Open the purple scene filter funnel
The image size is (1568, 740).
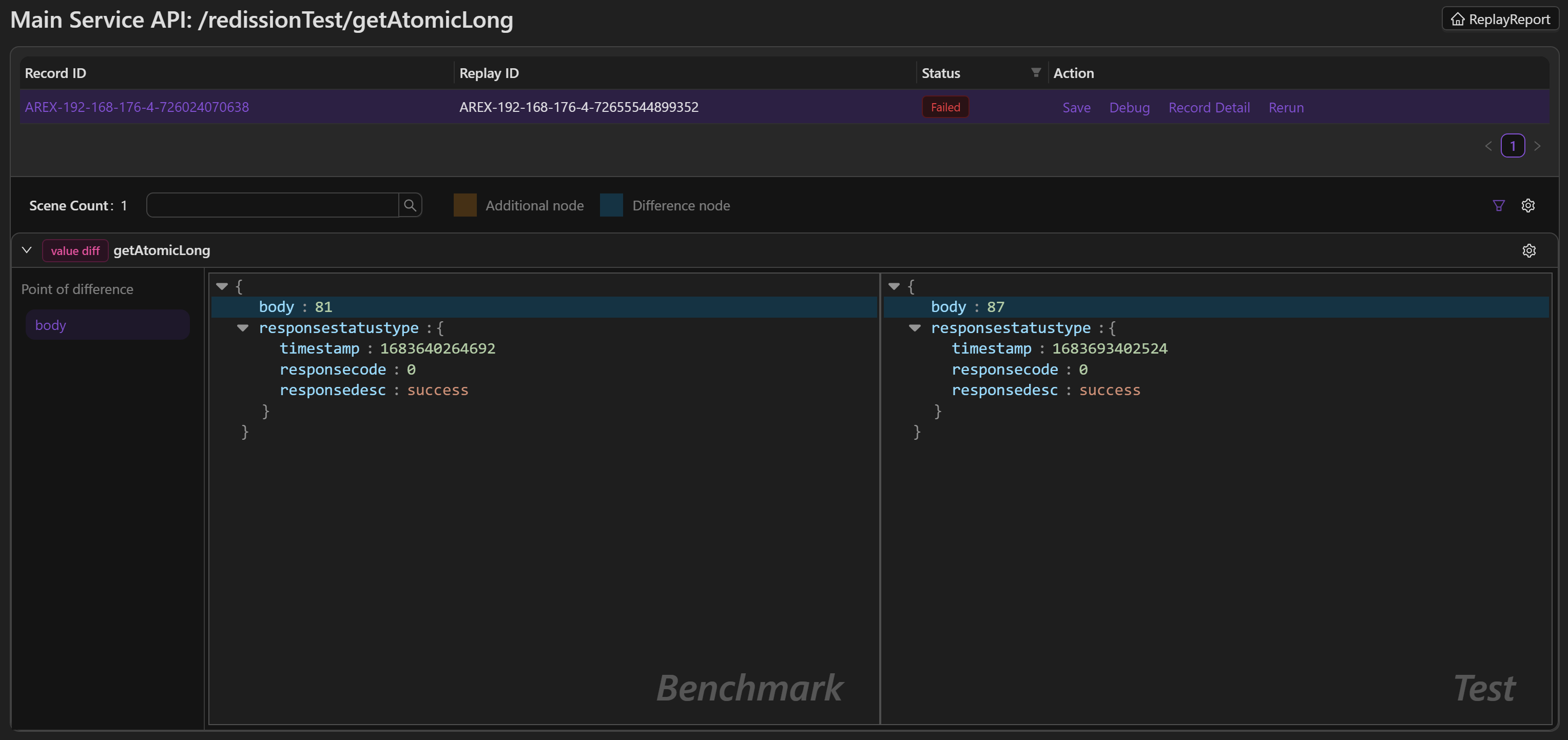(1499, 206)
